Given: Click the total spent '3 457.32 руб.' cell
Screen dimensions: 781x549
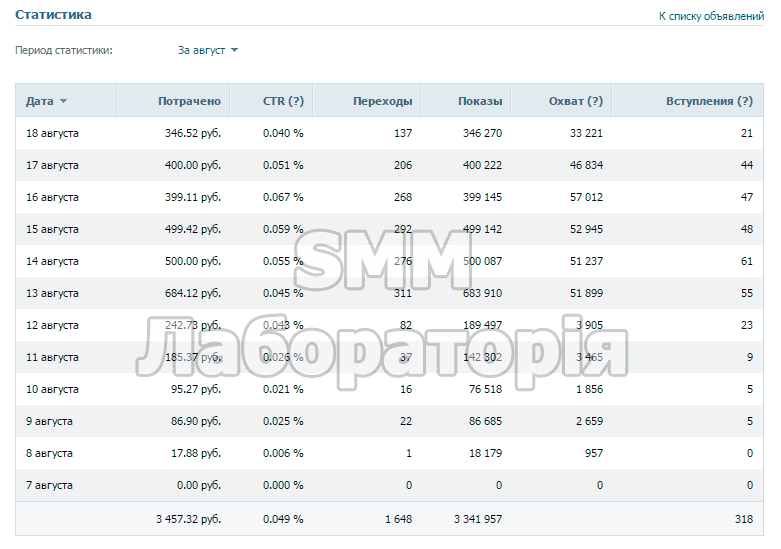Looking at the screenshot, I should tap(188, 519).
